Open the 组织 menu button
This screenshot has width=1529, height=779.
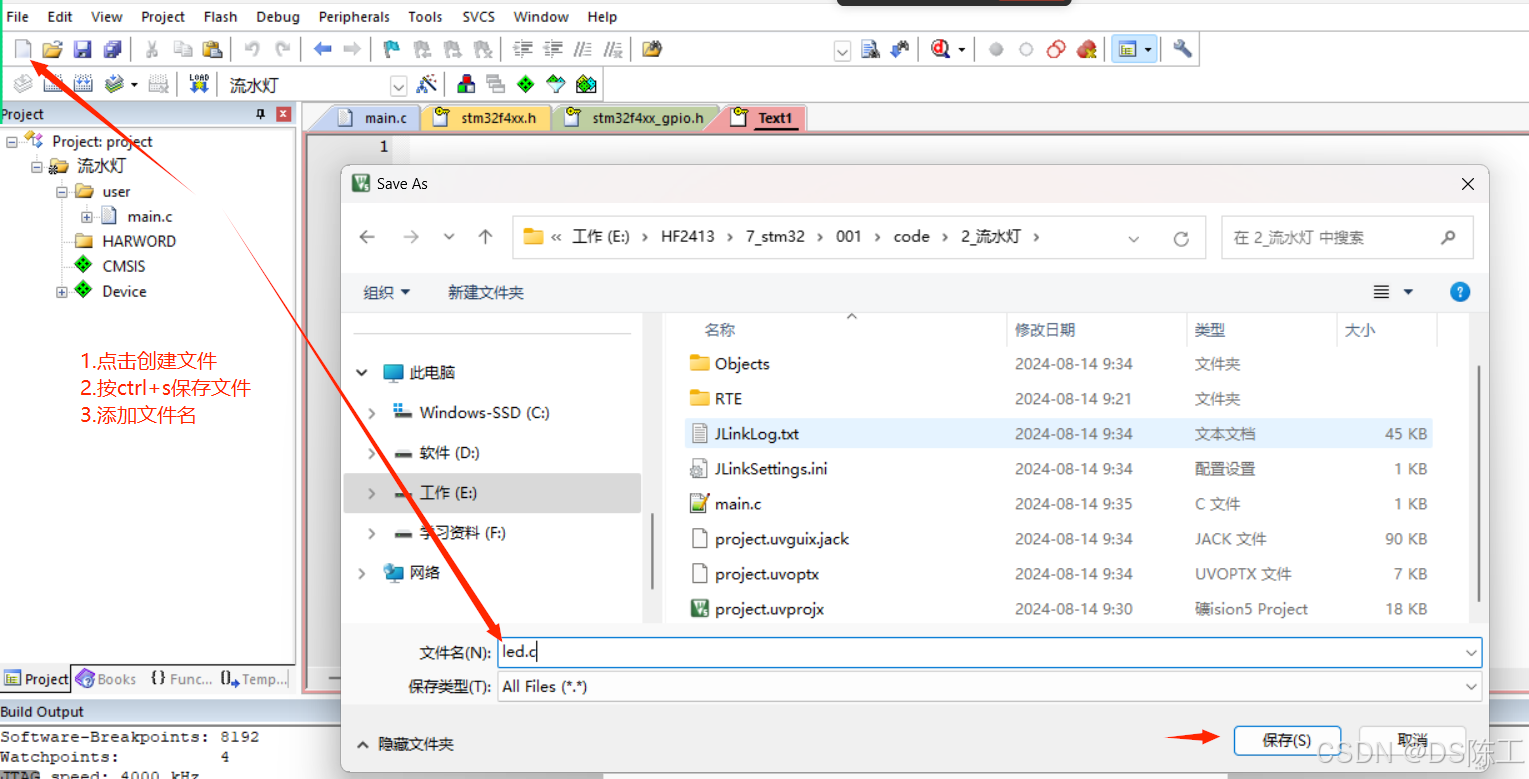(386, 292)
